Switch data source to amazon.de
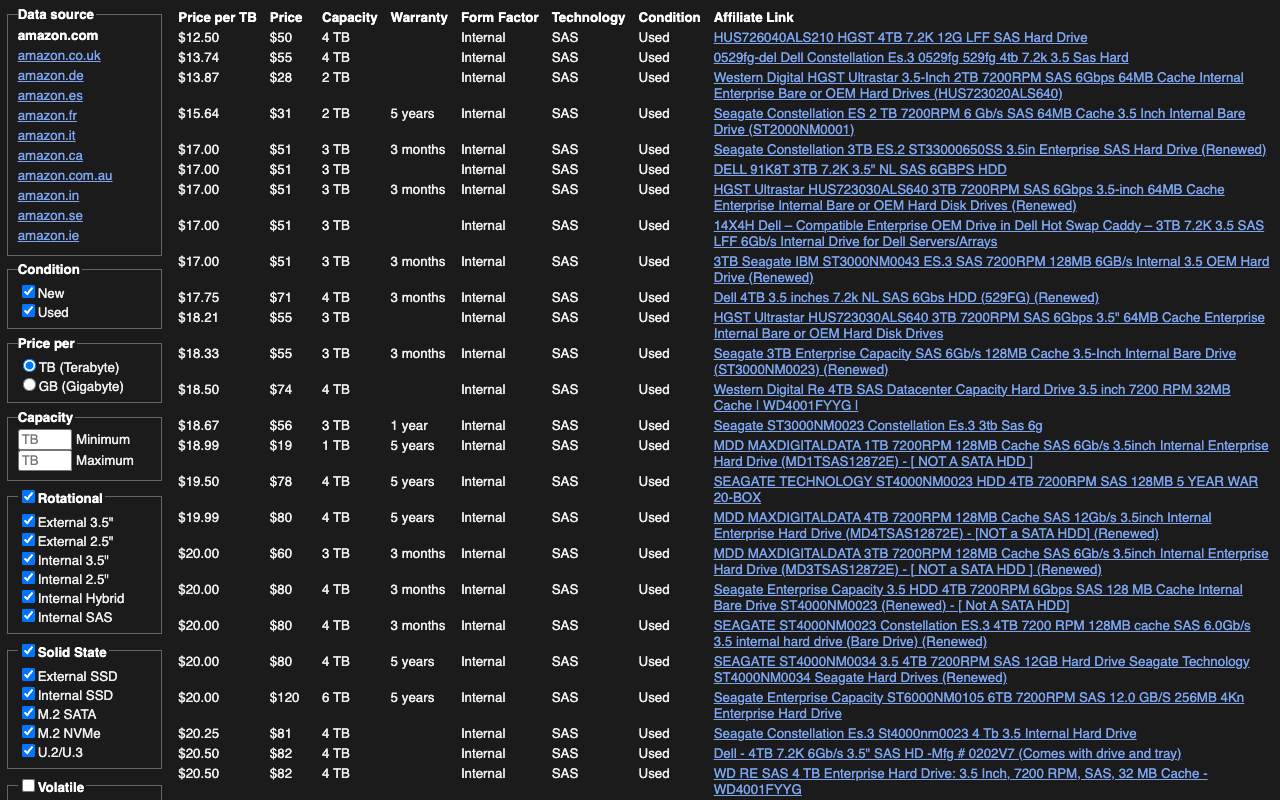 [50, 76]
